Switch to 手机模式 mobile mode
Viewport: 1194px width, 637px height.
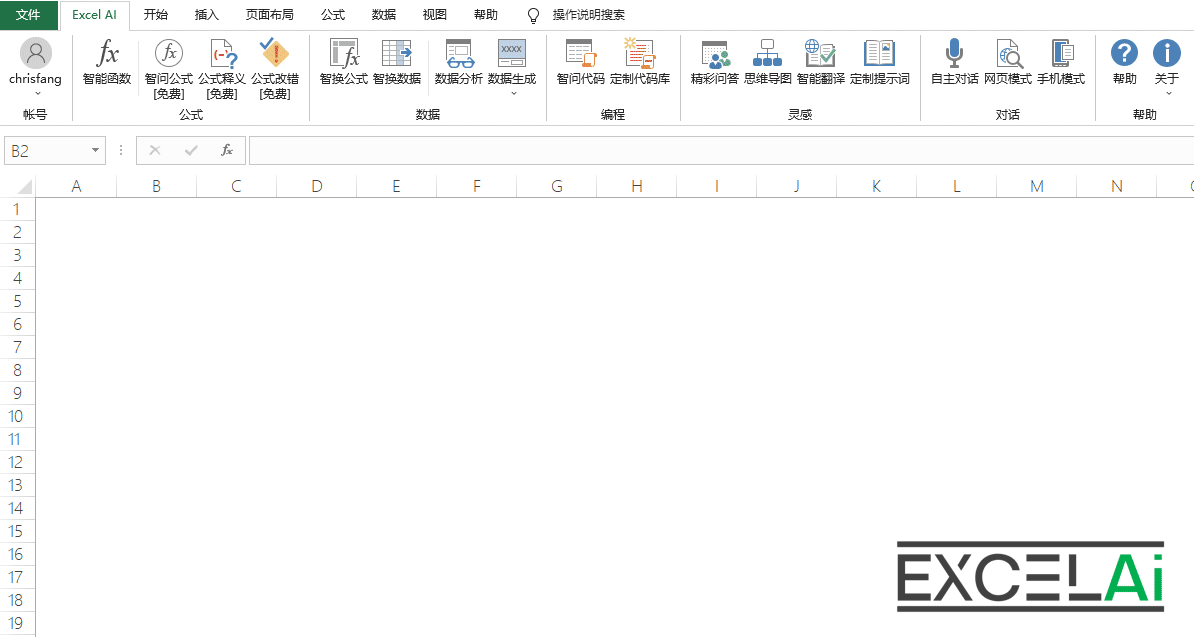pyautogui.click(x=1061, y=62)
